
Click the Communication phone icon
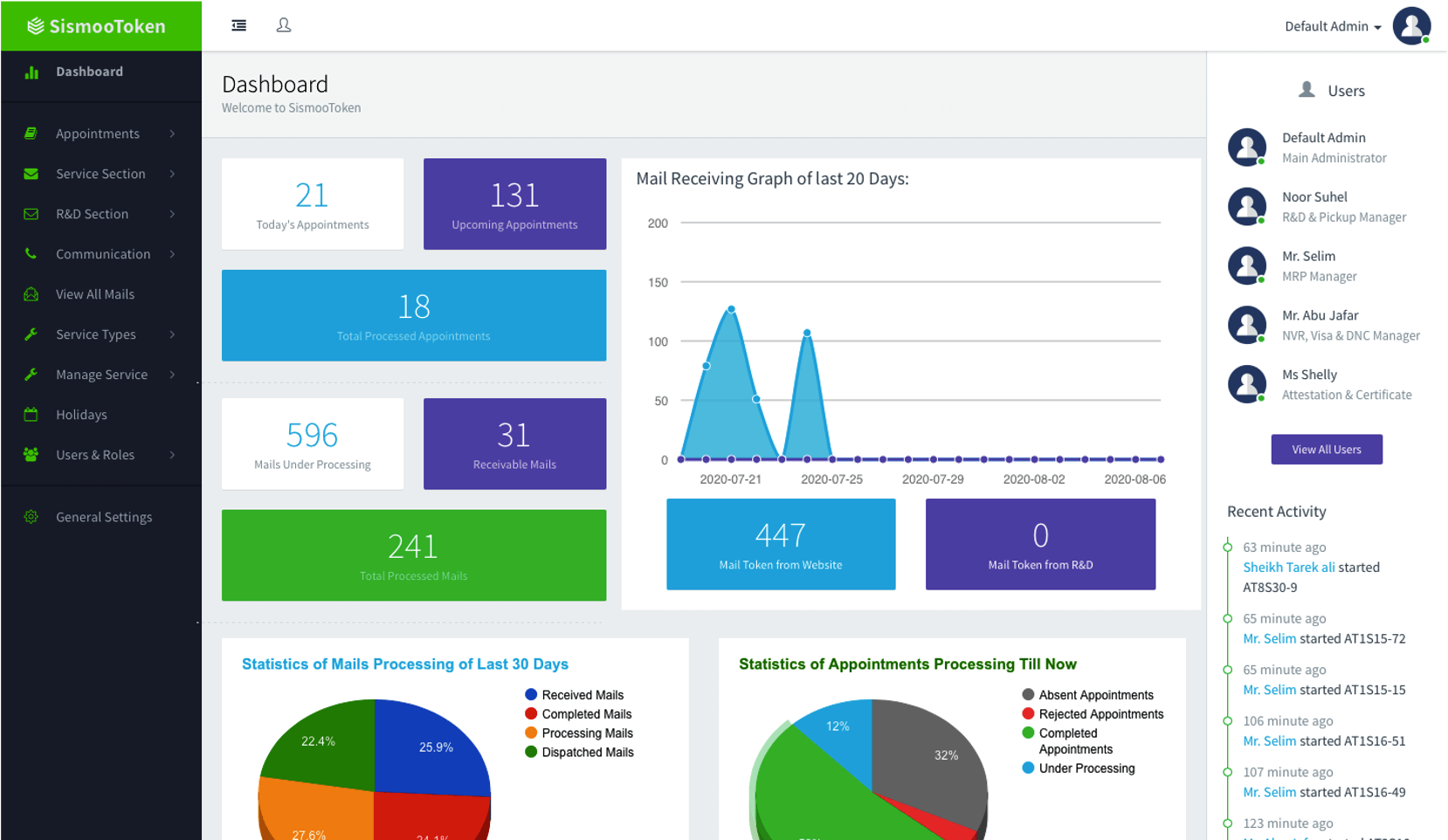31,254
